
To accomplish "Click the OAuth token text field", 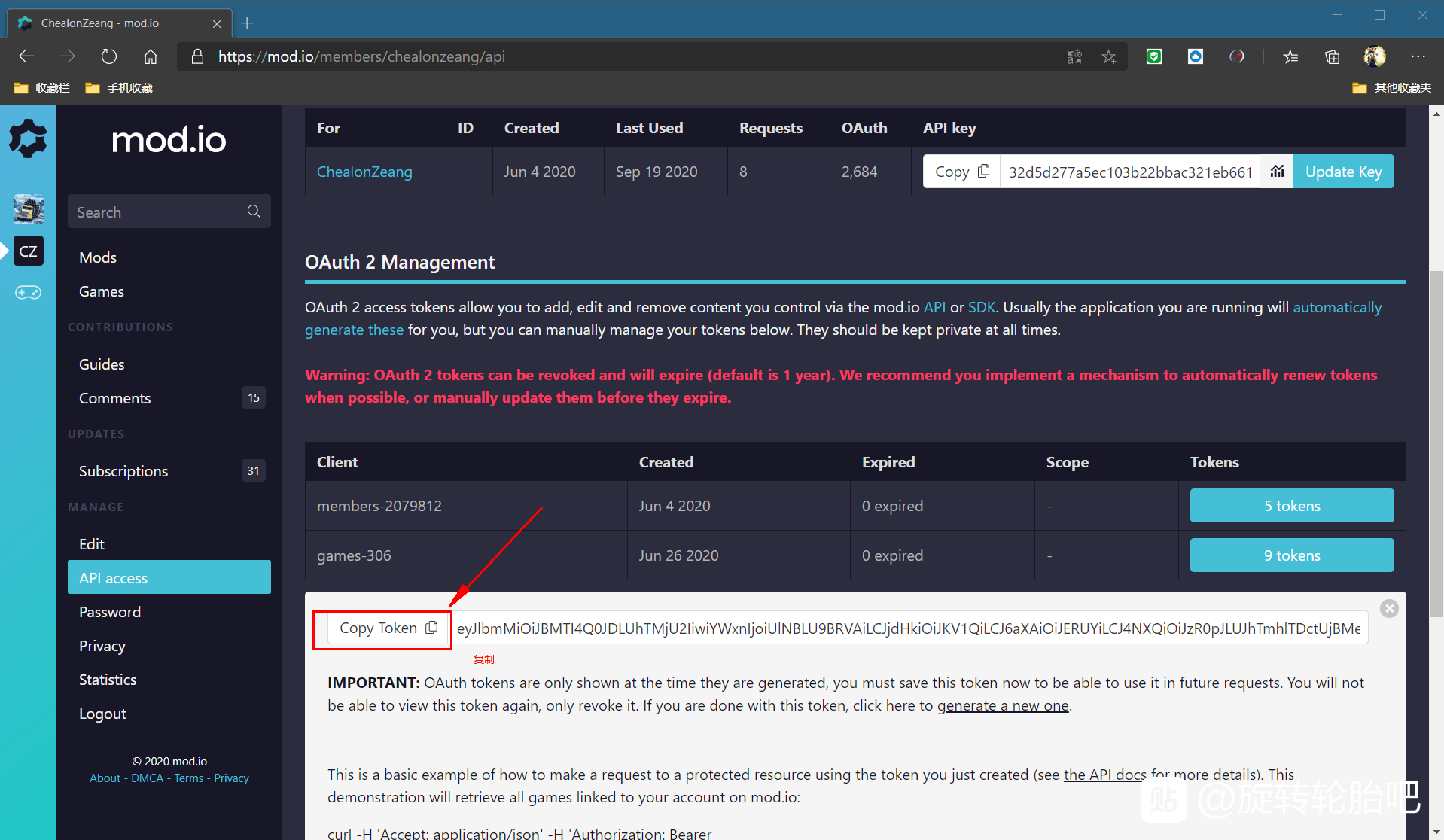I will [909, 628].
